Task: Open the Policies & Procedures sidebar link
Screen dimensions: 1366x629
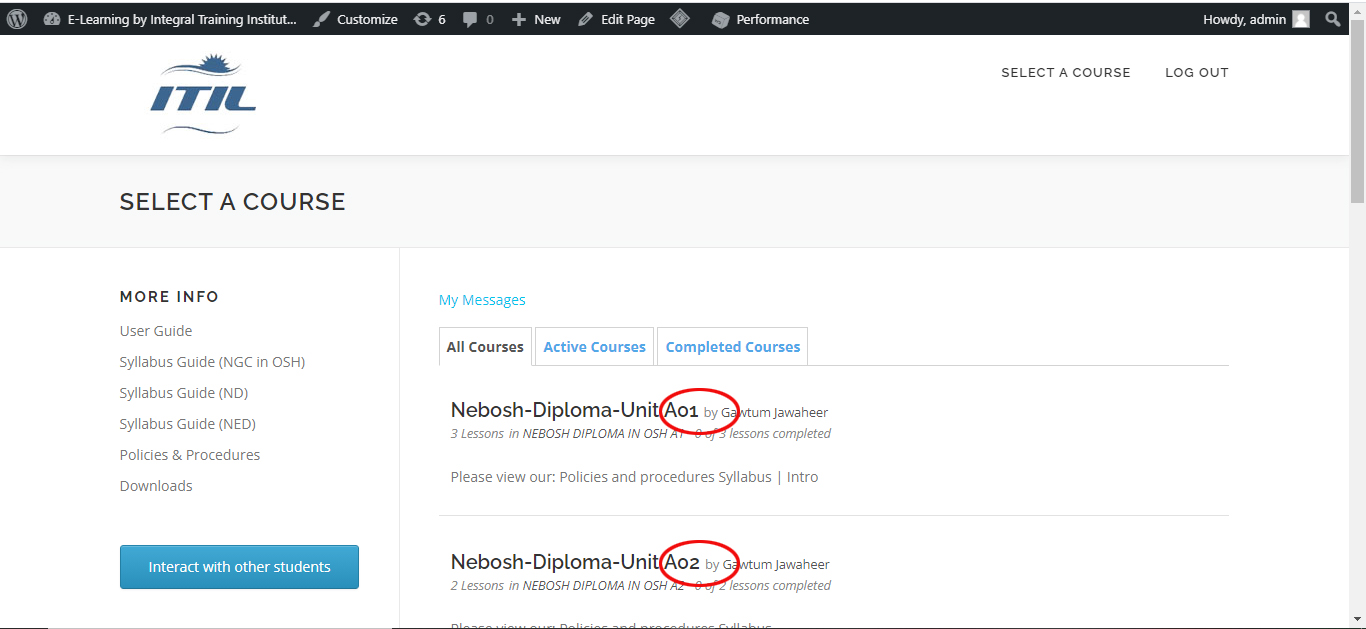Action: point(190,455)
